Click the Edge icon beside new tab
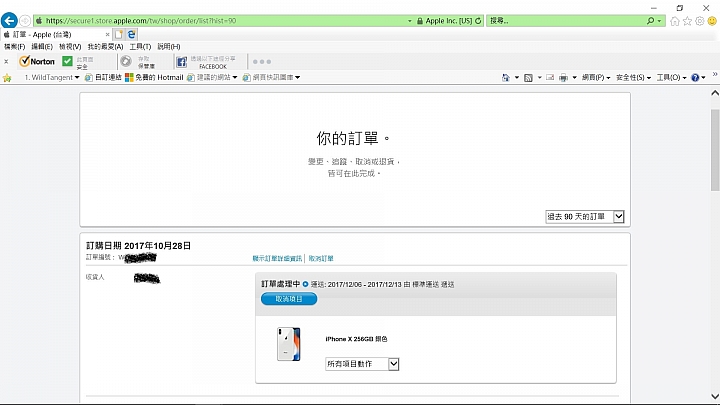 coord(131,34)
